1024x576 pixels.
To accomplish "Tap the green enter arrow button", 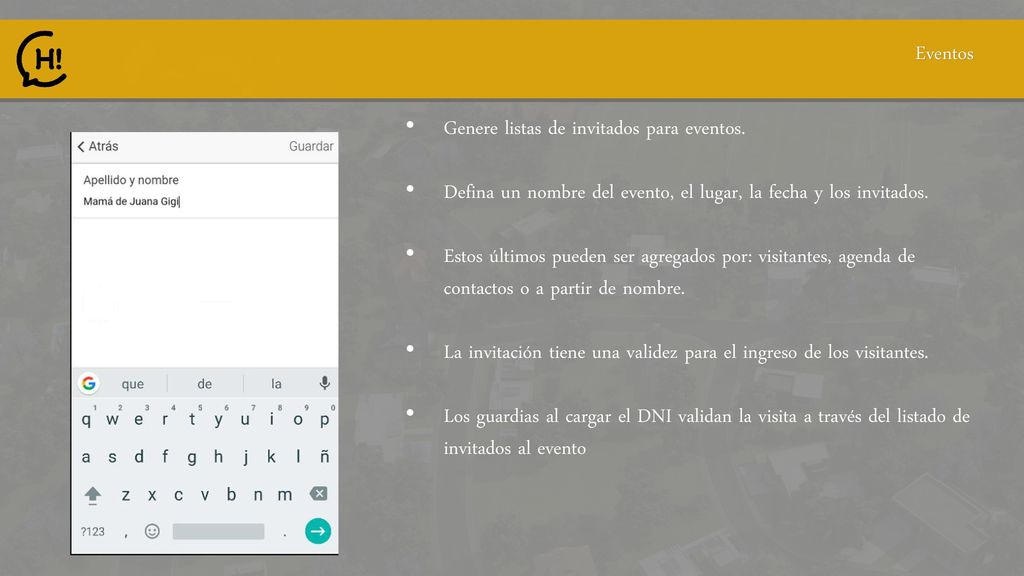I will pos(318,531).
